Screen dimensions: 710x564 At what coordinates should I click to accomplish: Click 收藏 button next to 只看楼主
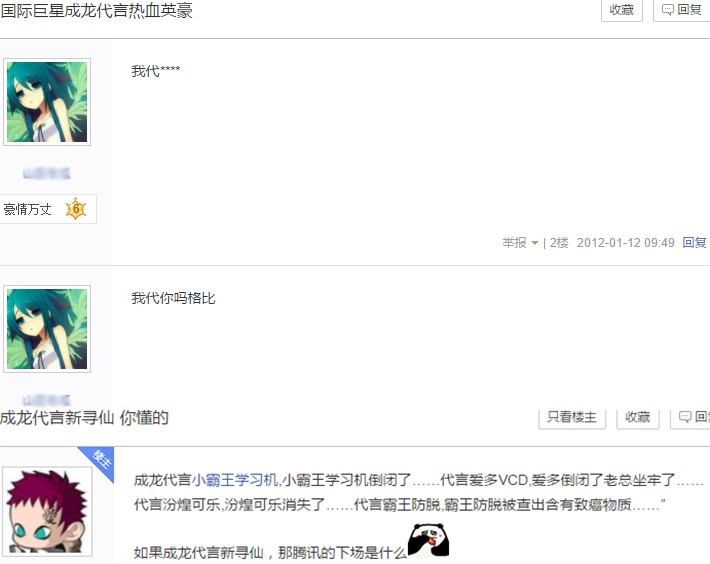[638, 417]
